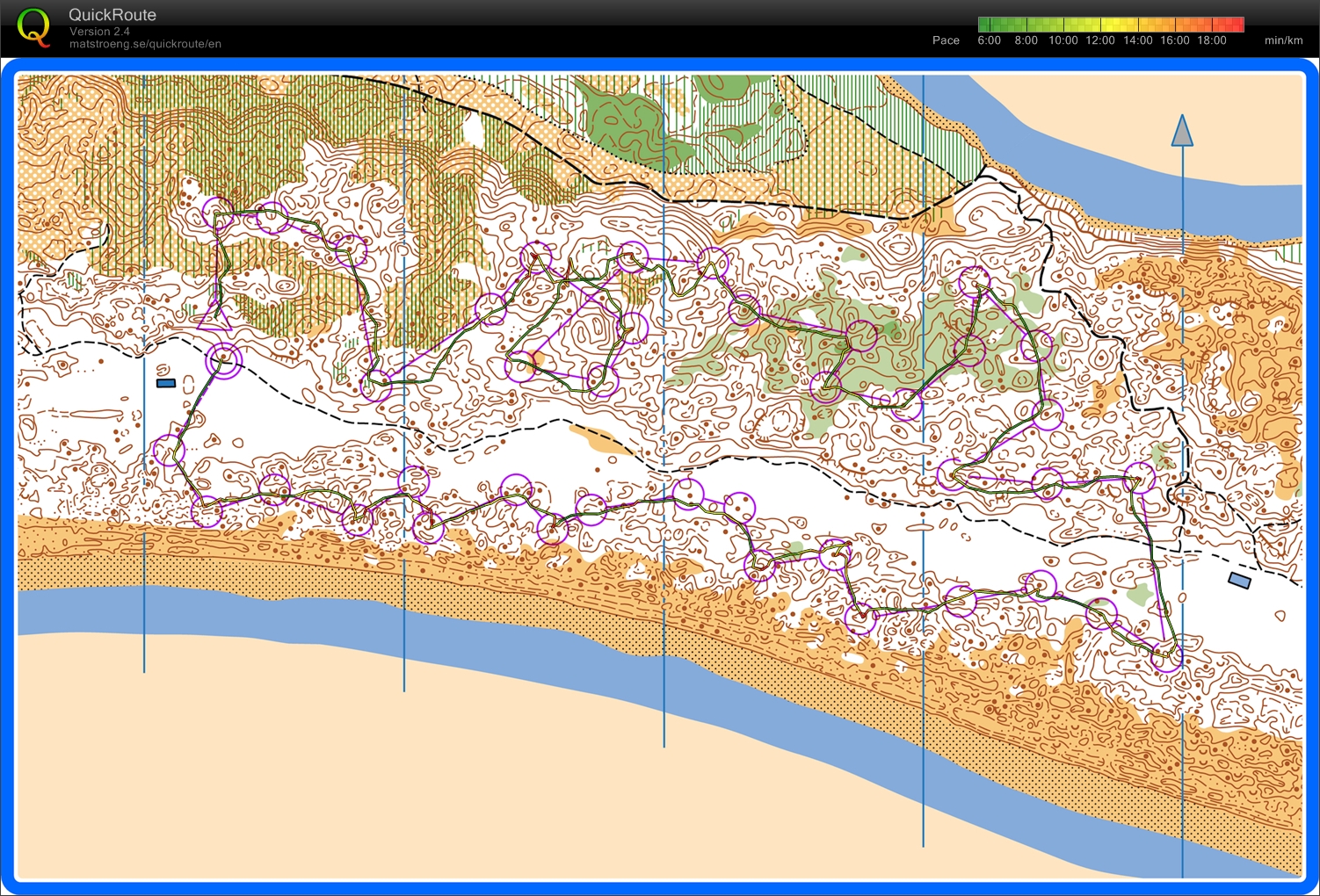Click the blue rectangle at the map's east edge
Image resolution: width=1320 pixels, height=896 pixels.
1239,581
